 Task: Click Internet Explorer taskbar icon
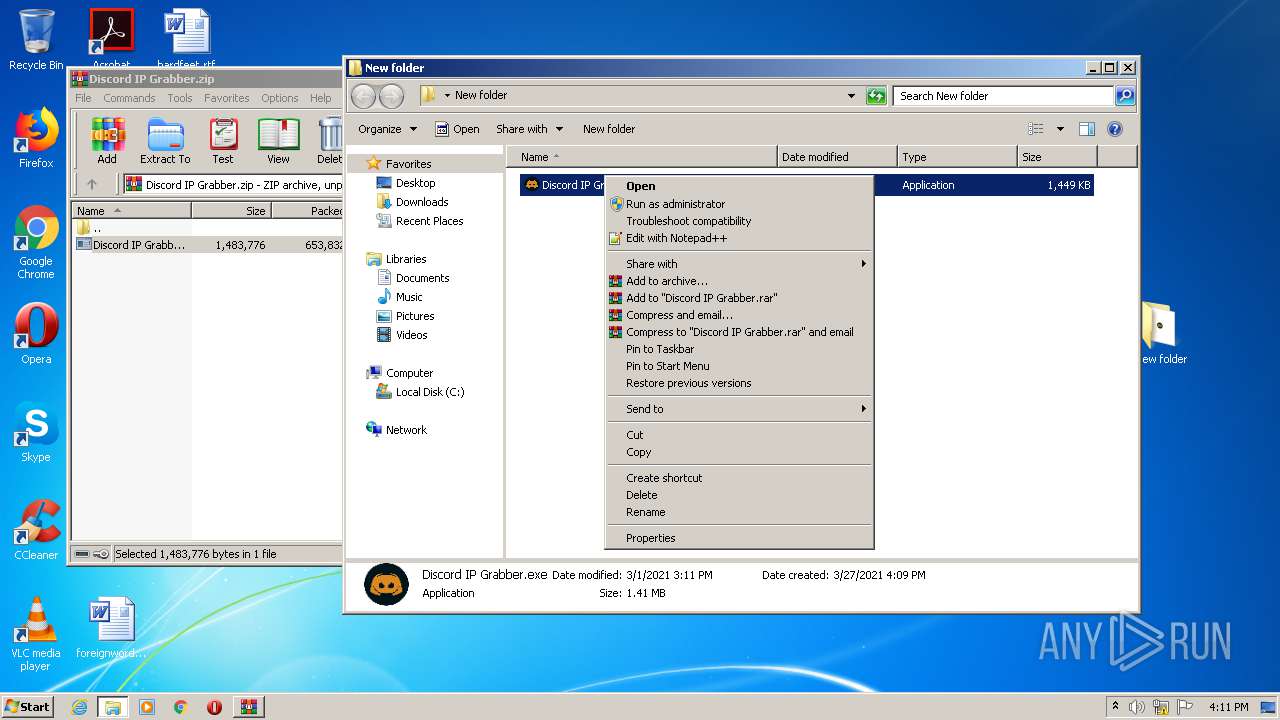click(x=79, y=707)
